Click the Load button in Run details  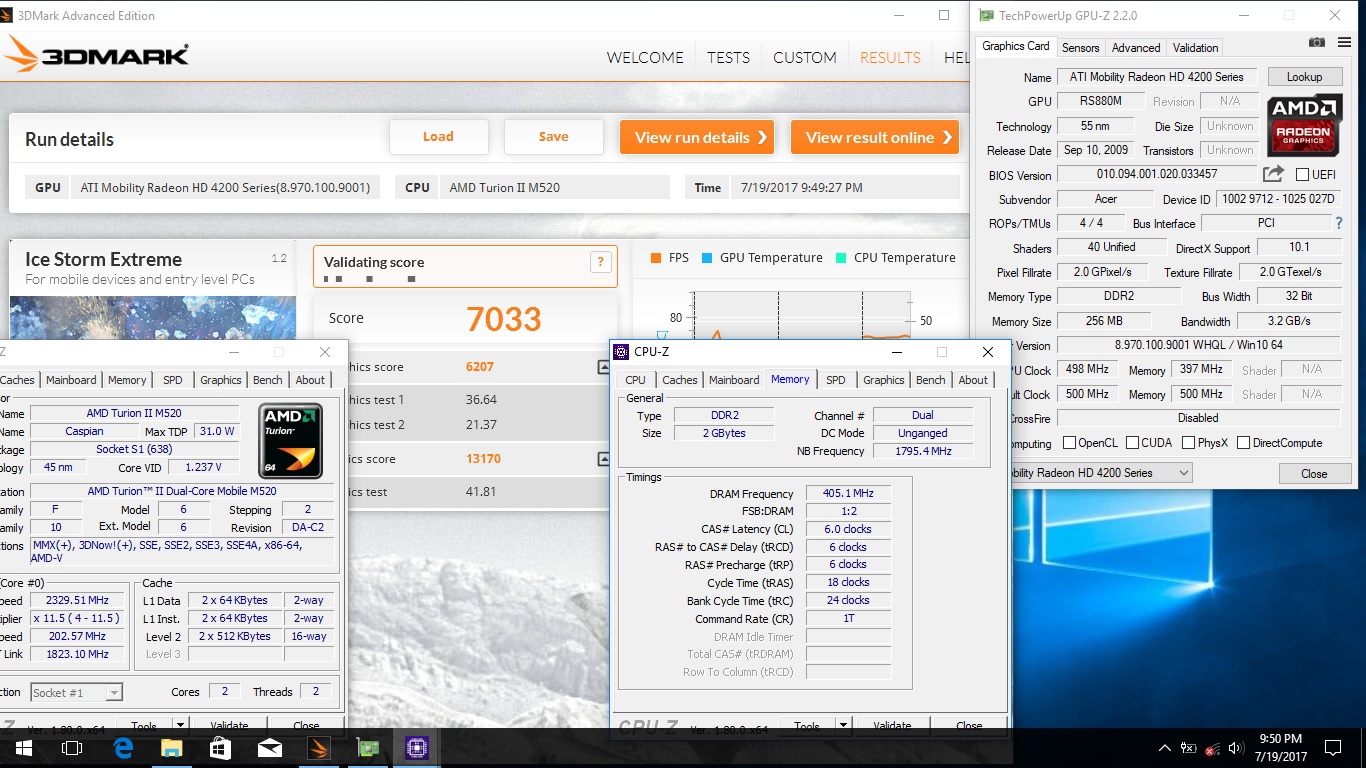(x=438, y=137)
